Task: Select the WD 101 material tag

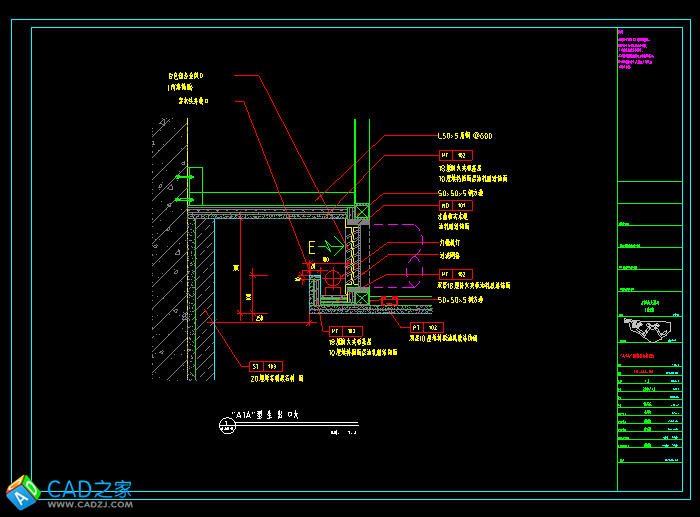Action: [455, 205]
